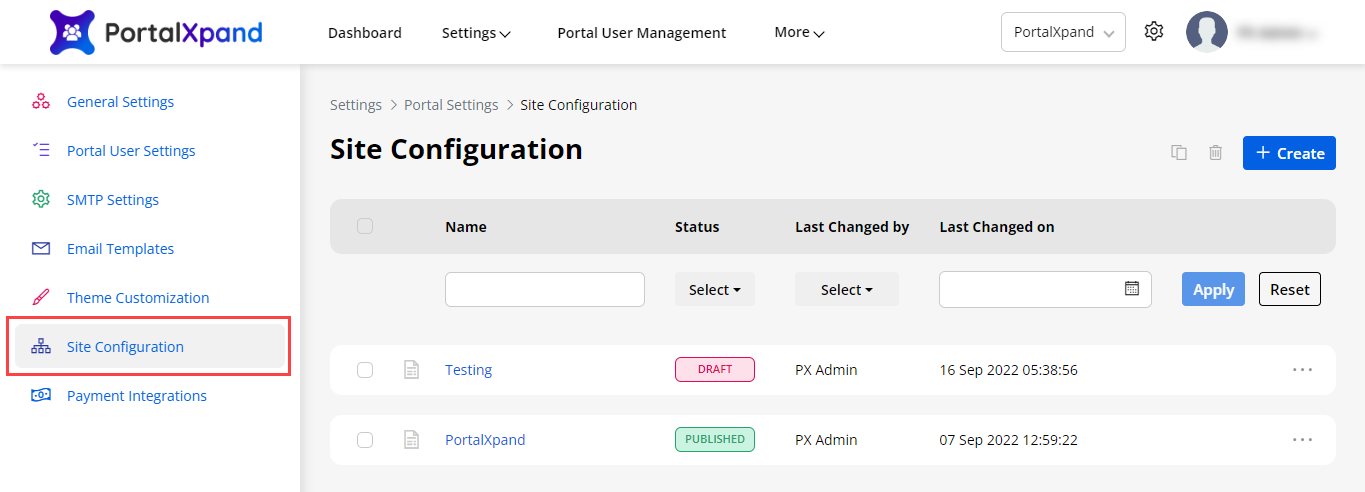Open the Status filter Select dropdown

(714, 290)
